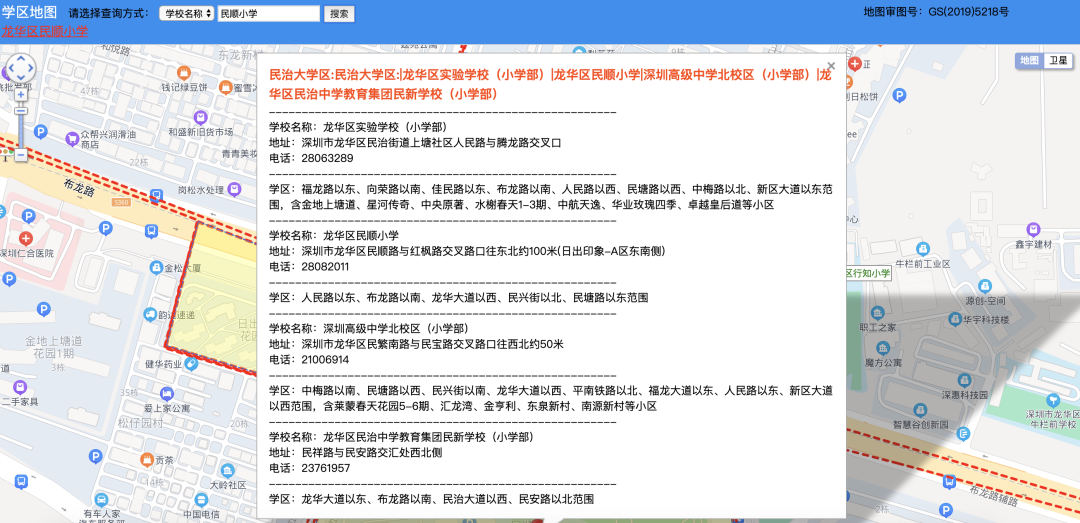Click the 深惠科技园 building marker

click(x=964, y=381)
